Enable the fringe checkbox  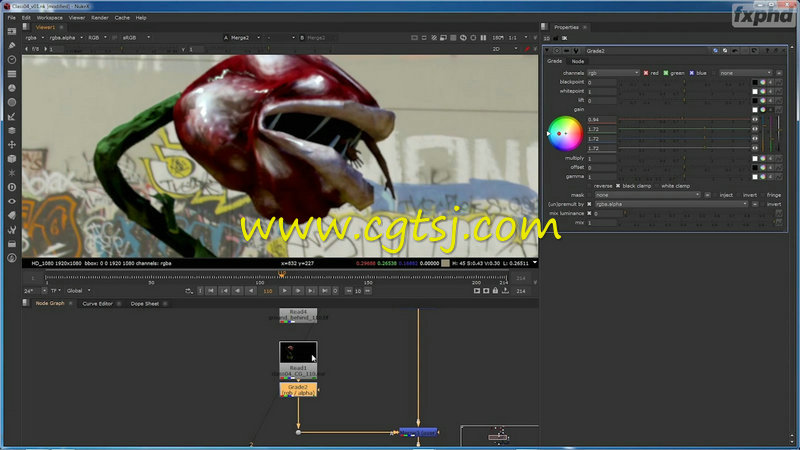click(x=763, y=195)
